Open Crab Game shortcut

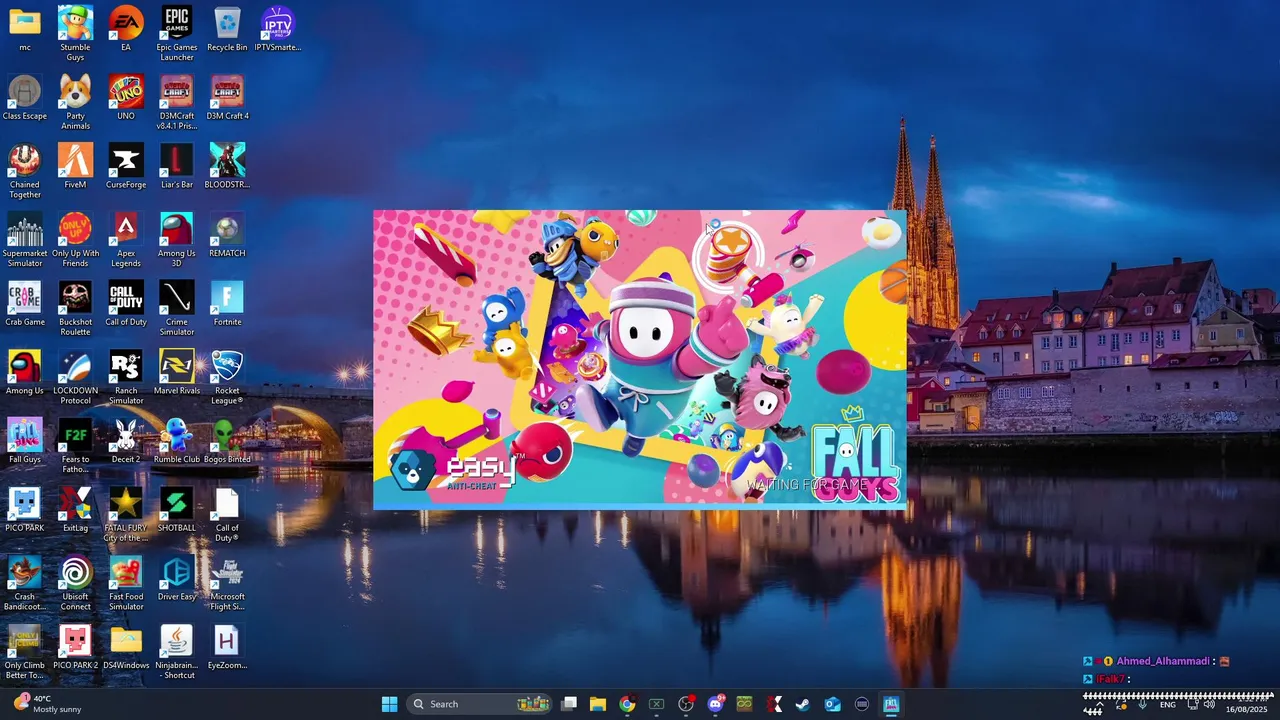[25, 304]
